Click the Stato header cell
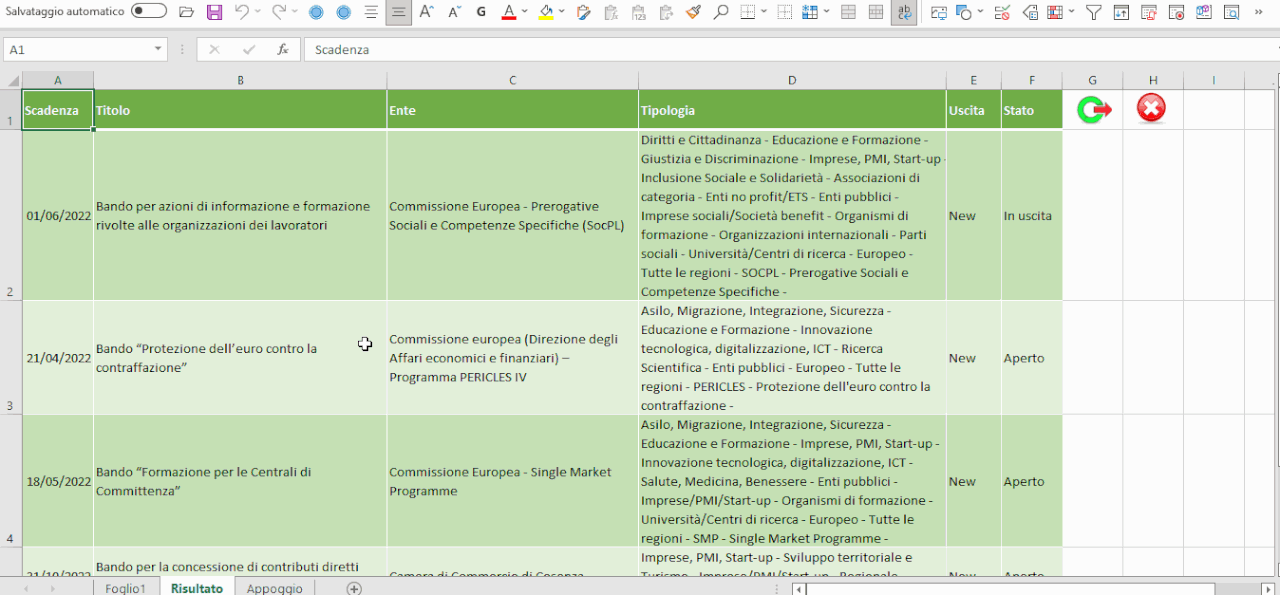 coord(1031,110)
